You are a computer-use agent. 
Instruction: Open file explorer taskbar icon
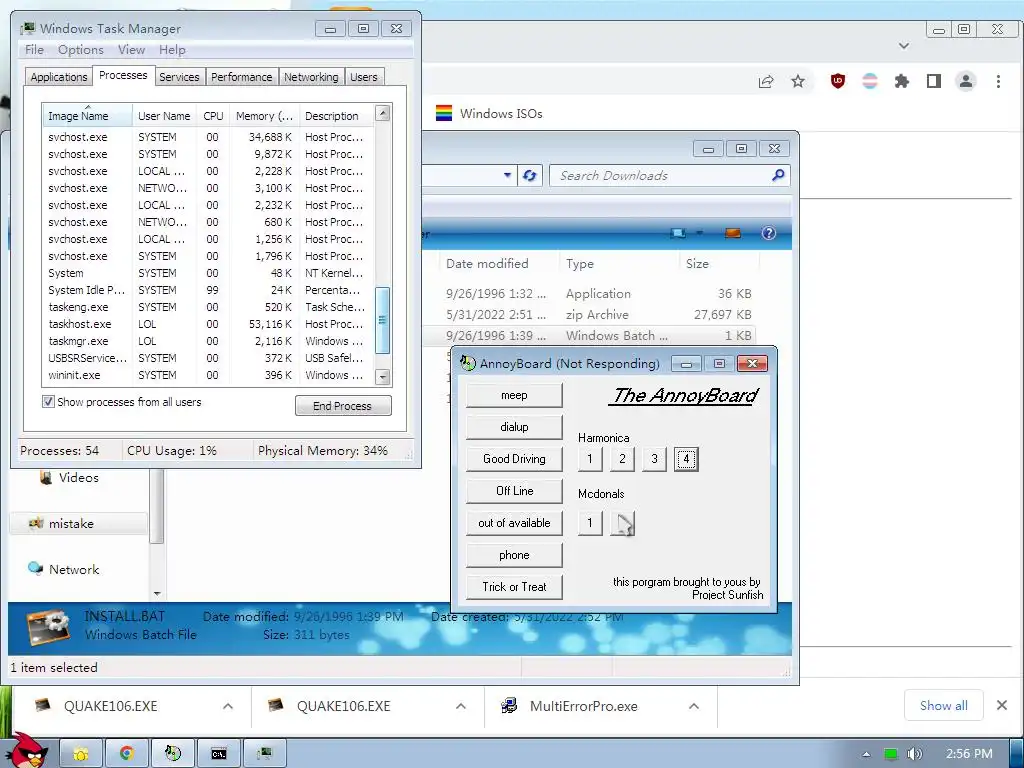coord(81,754)
